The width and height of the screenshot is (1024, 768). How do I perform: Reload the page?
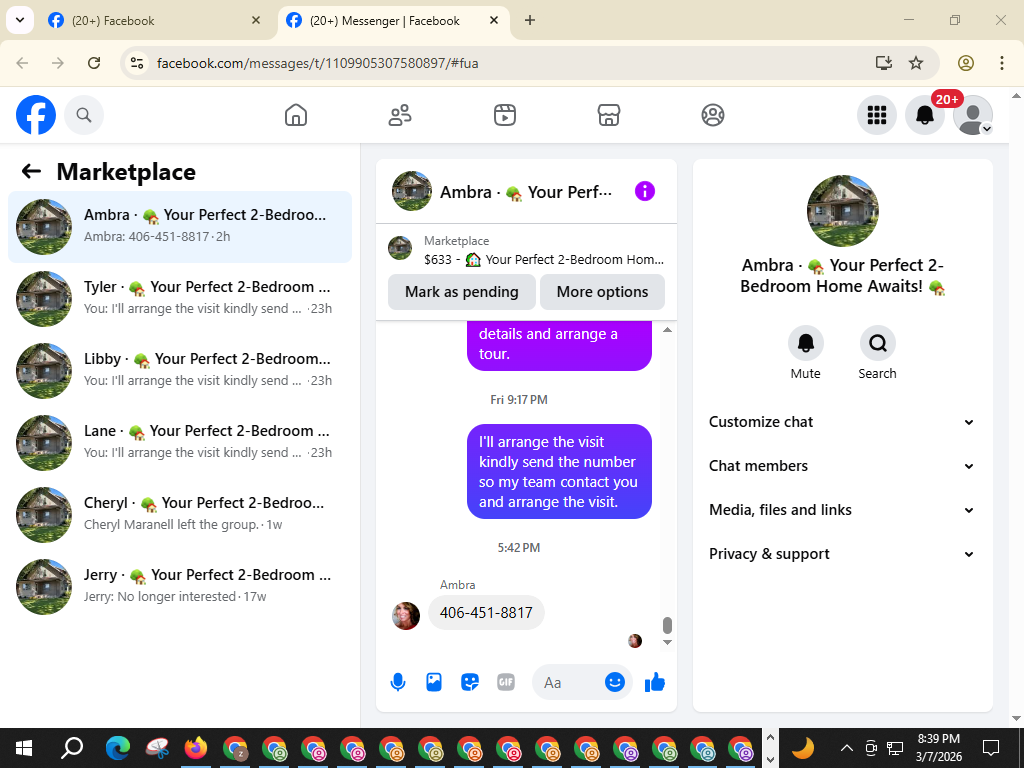click(94, 63)
